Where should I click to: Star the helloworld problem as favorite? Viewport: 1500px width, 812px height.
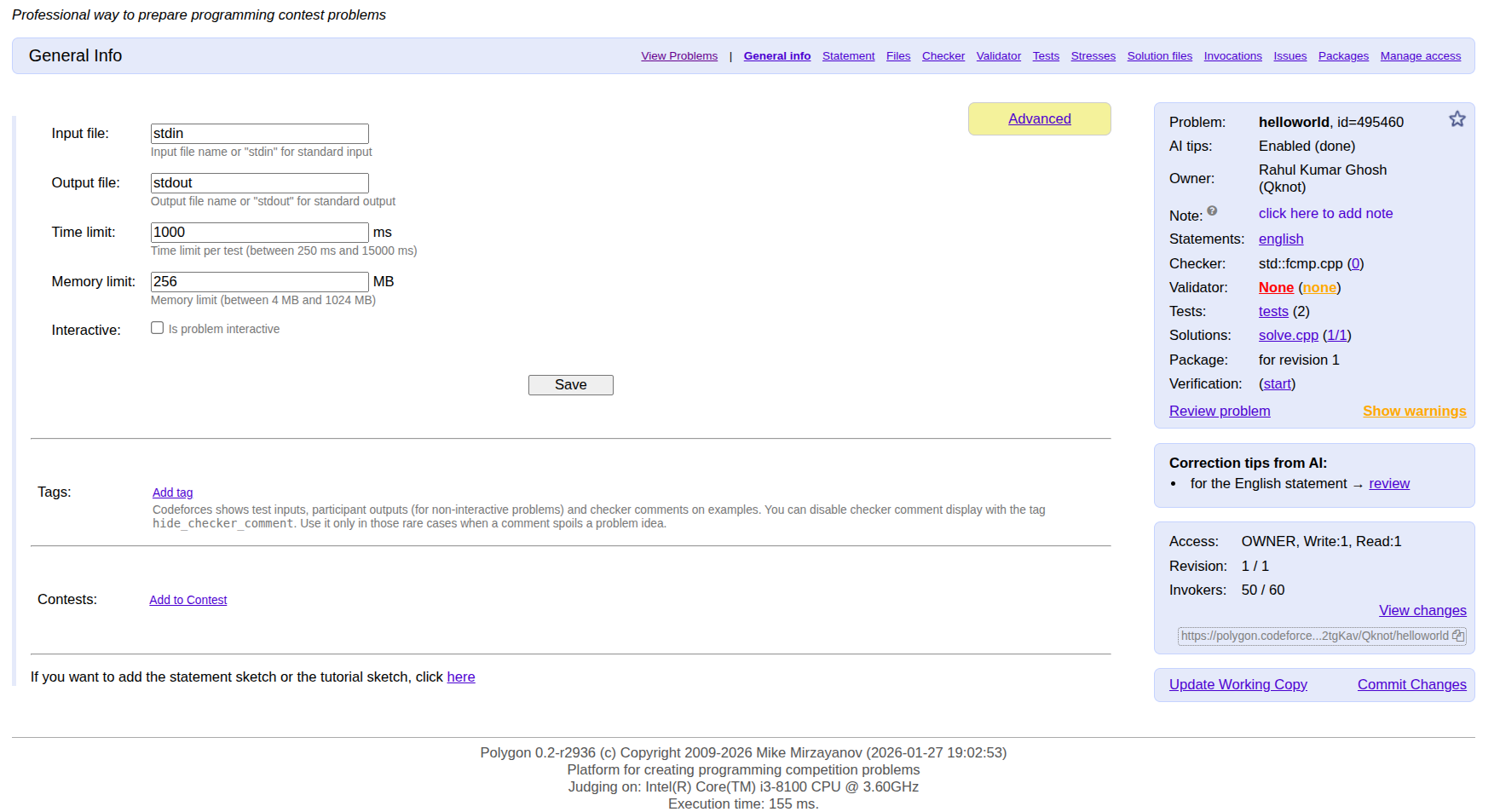(1457, 119)
